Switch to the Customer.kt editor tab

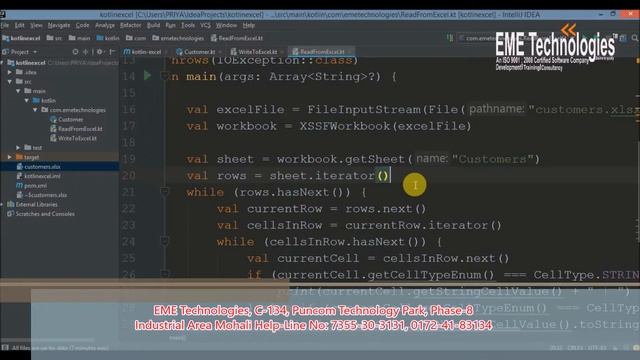197,52
